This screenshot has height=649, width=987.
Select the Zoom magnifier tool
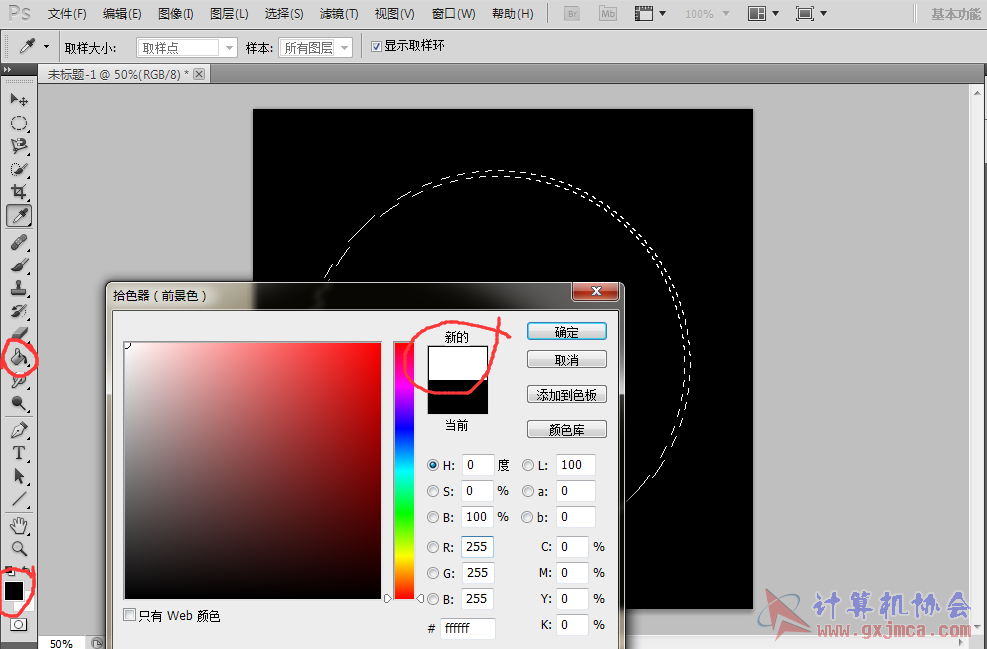coord(19,548)
